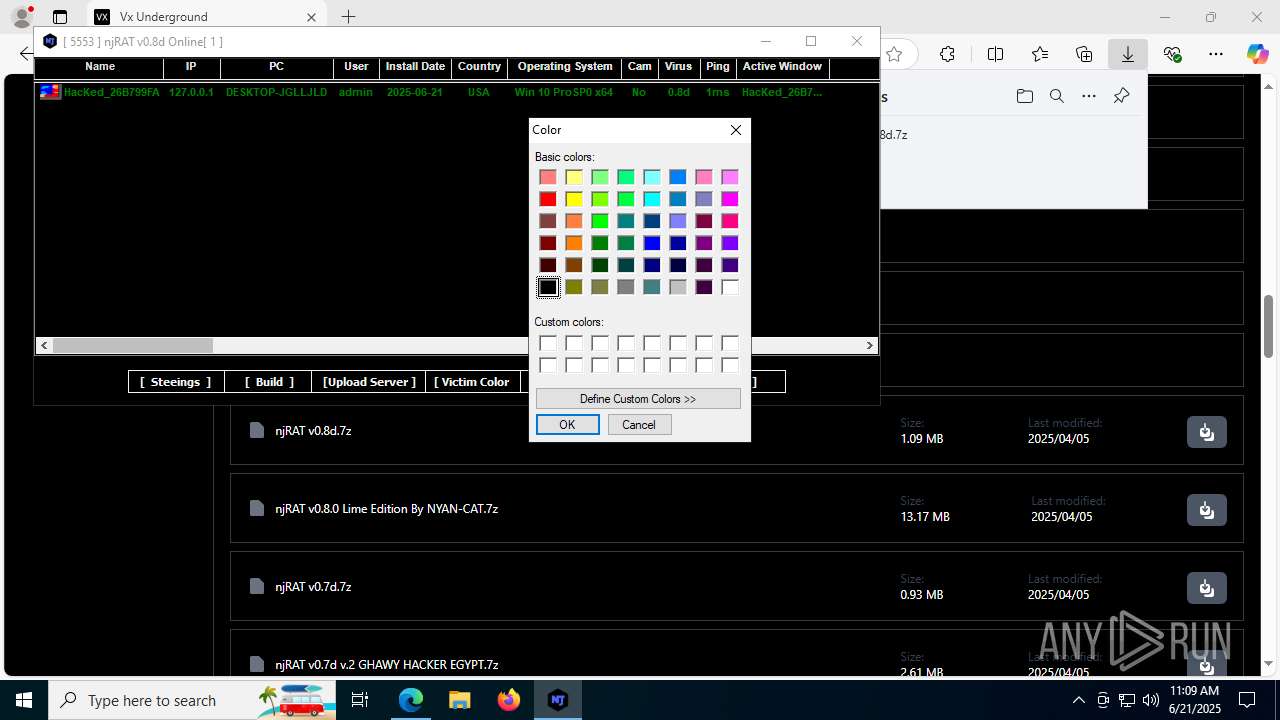Pick the silver light-gray basic swatch
This screenshot has height=720, width=1280.
coord(678,287)
